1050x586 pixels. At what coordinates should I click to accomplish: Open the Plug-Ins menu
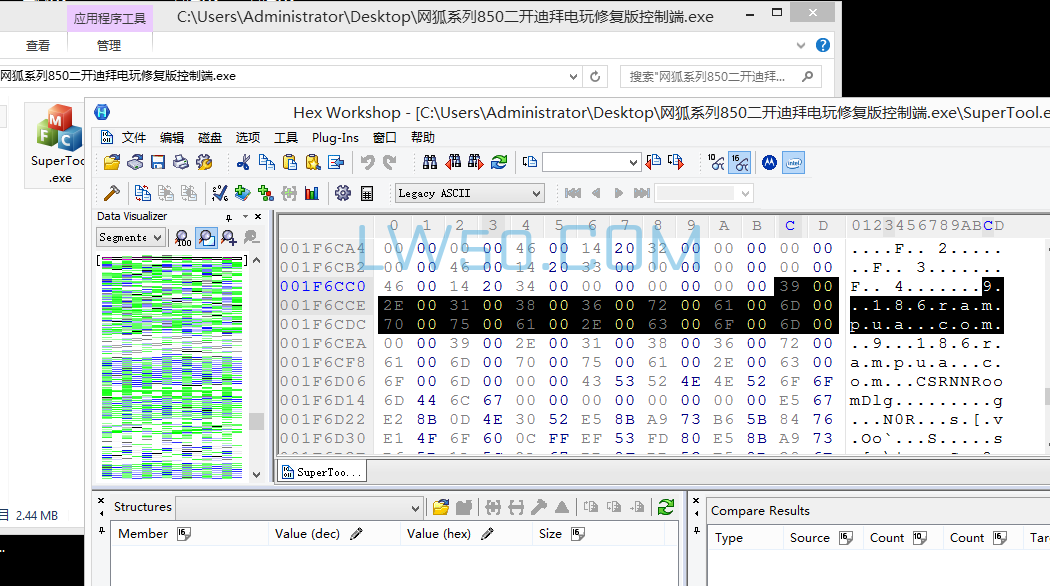pyautogui.click(x=335, y=137)
